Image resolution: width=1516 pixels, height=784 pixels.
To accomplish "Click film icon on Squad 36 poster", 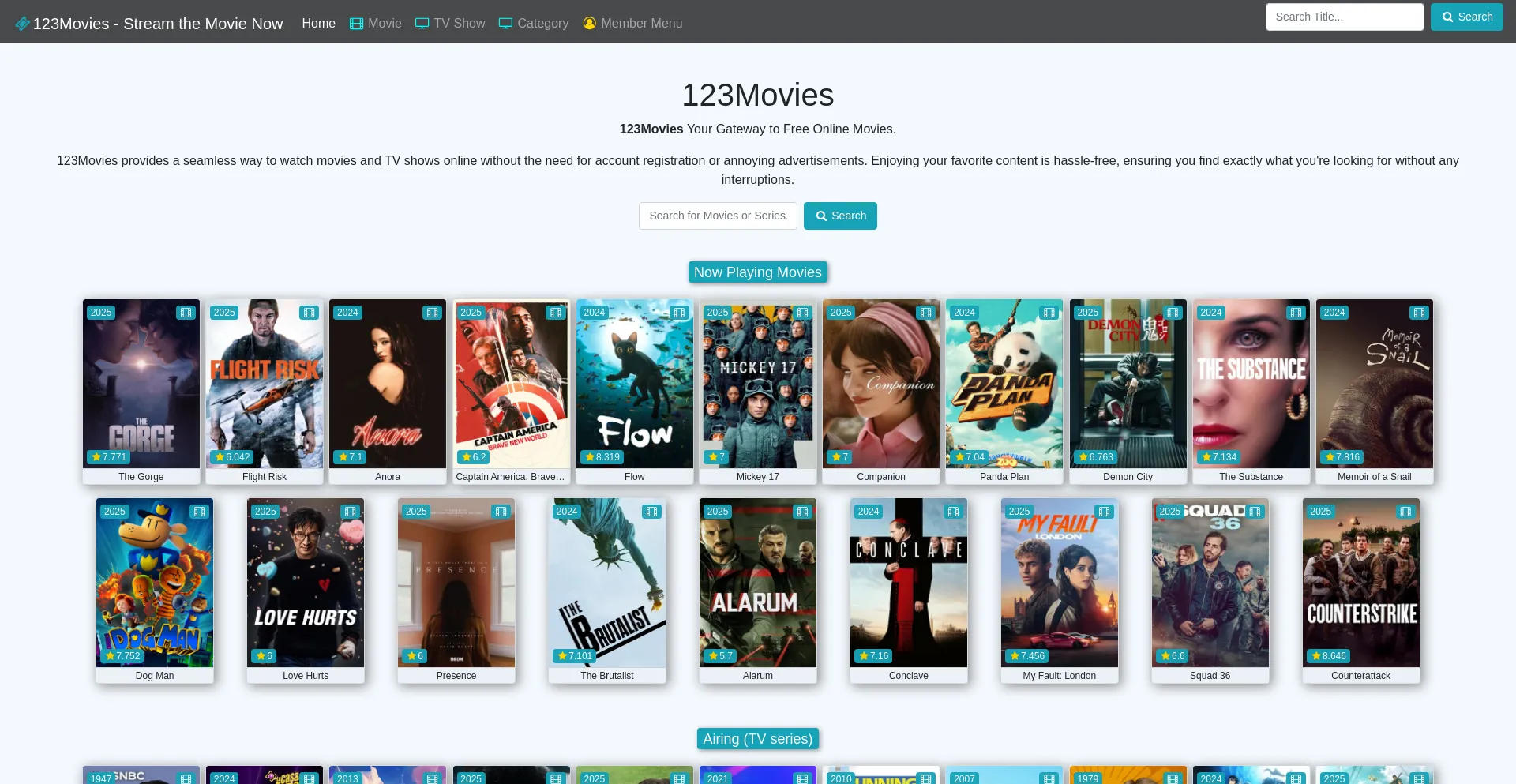I will coord(1255,512).
